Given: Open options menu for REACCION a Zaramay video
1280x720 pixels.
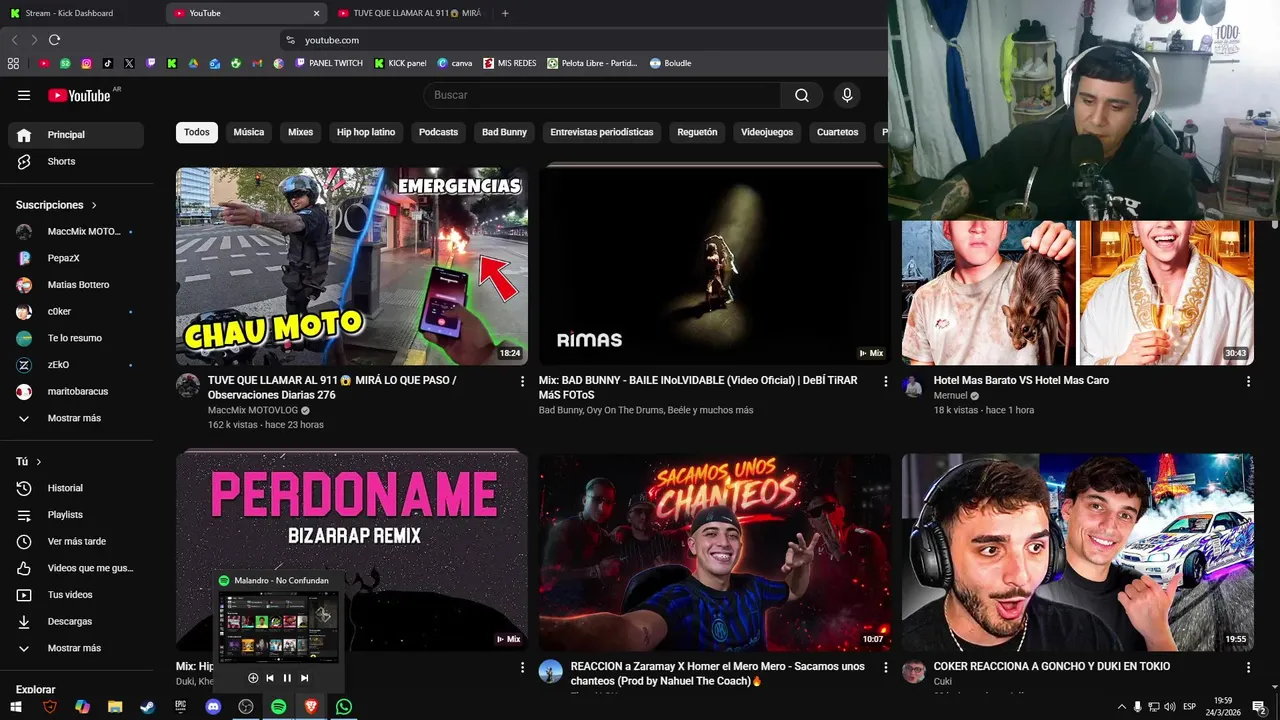Looking at the screenshot, I should click(885, 667).
